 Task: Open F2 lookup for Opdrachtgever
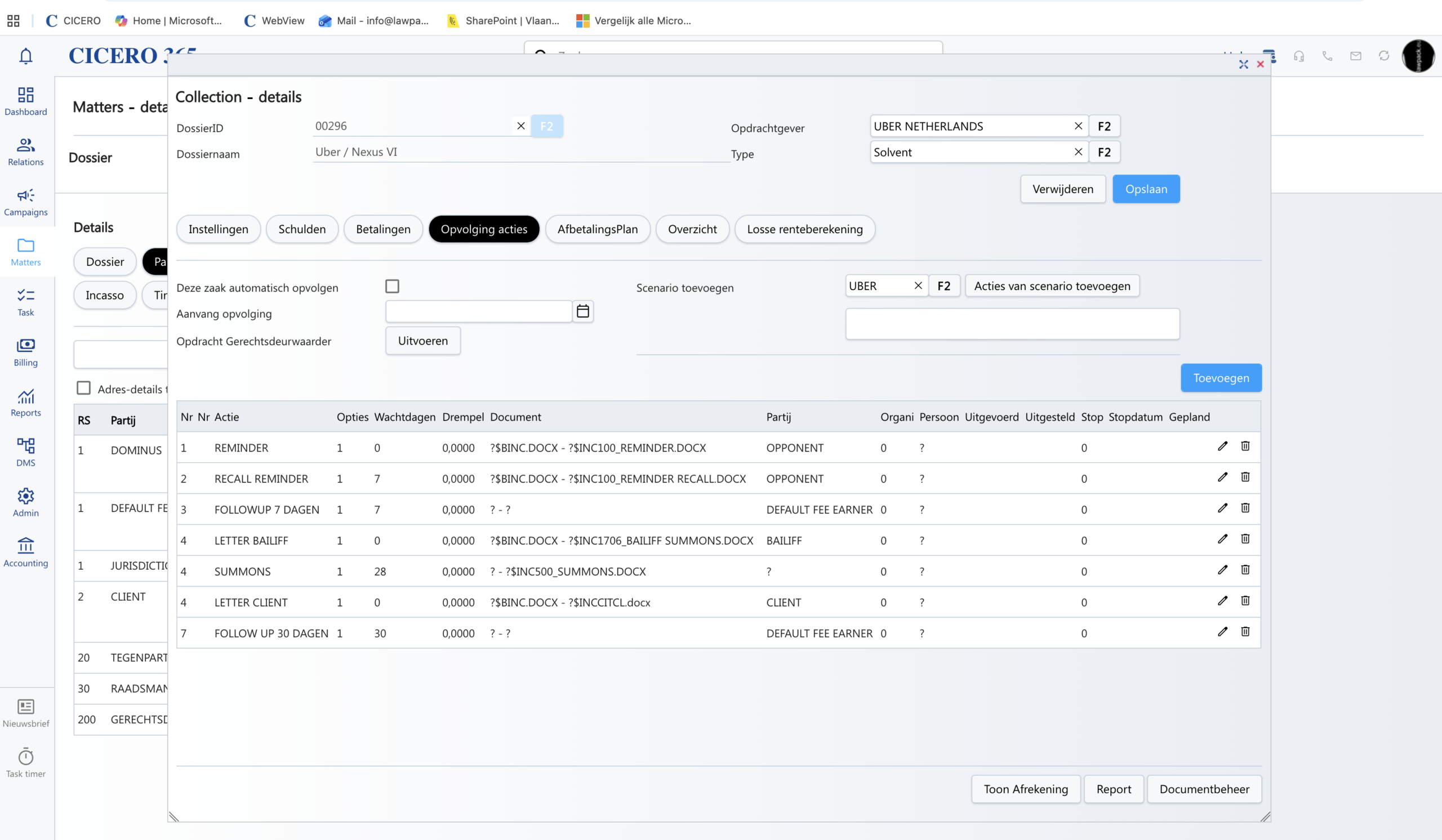1104,126
